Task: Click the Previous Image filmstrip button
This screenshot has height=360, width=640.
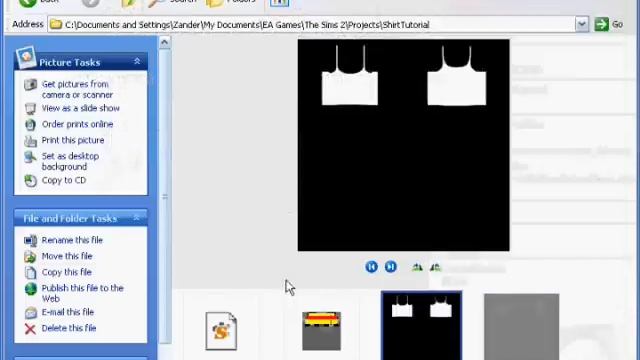Action: 371,267
